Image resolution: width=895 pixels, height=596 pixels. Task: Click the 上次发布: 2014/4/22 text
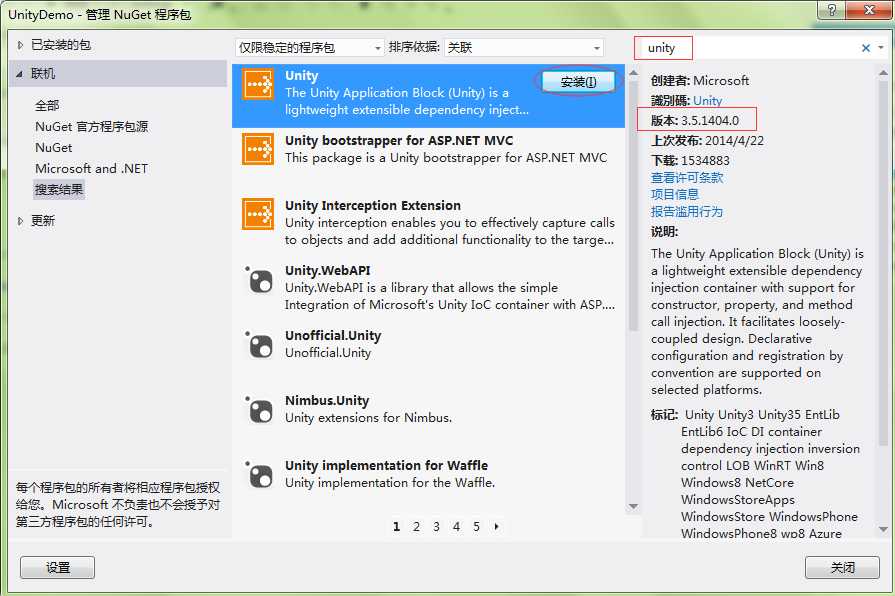(x=707, y=141)
